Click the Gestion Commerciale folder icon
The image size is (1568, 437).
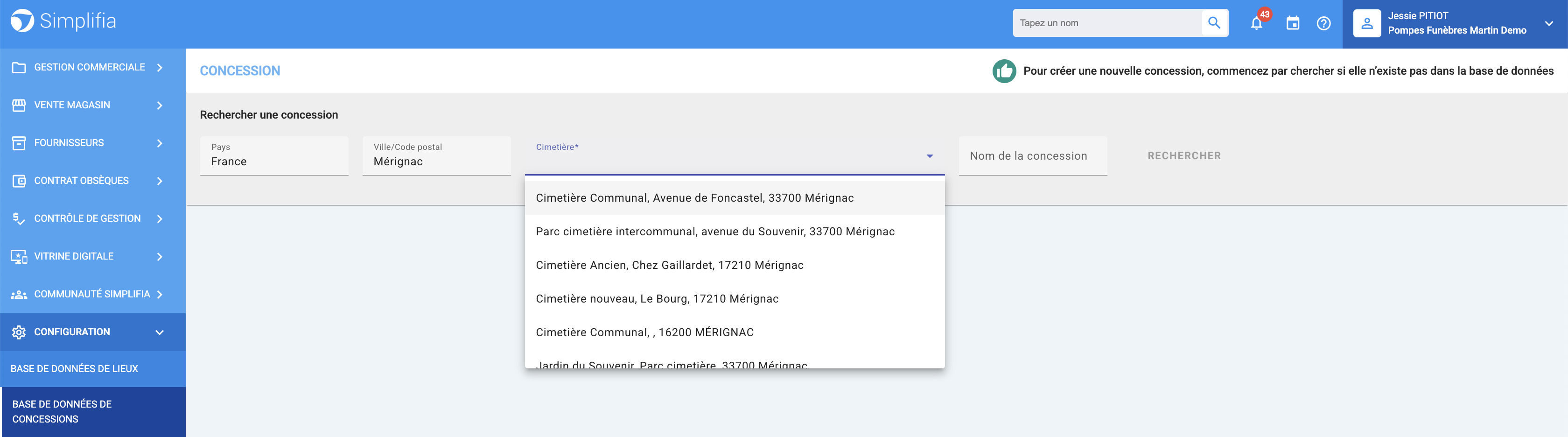(19, 68)
